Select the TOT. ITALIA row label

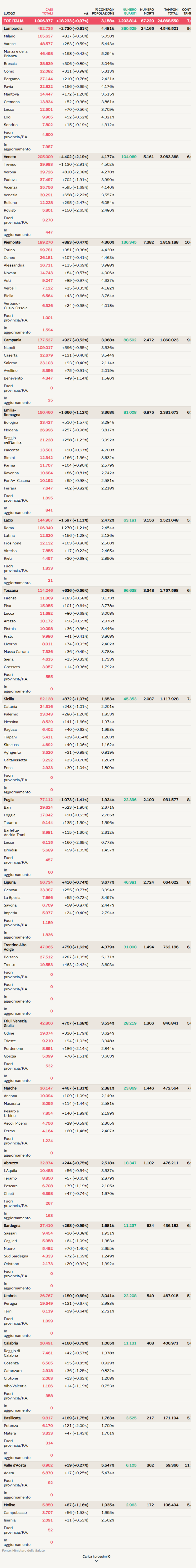click(x=13, y=21)
